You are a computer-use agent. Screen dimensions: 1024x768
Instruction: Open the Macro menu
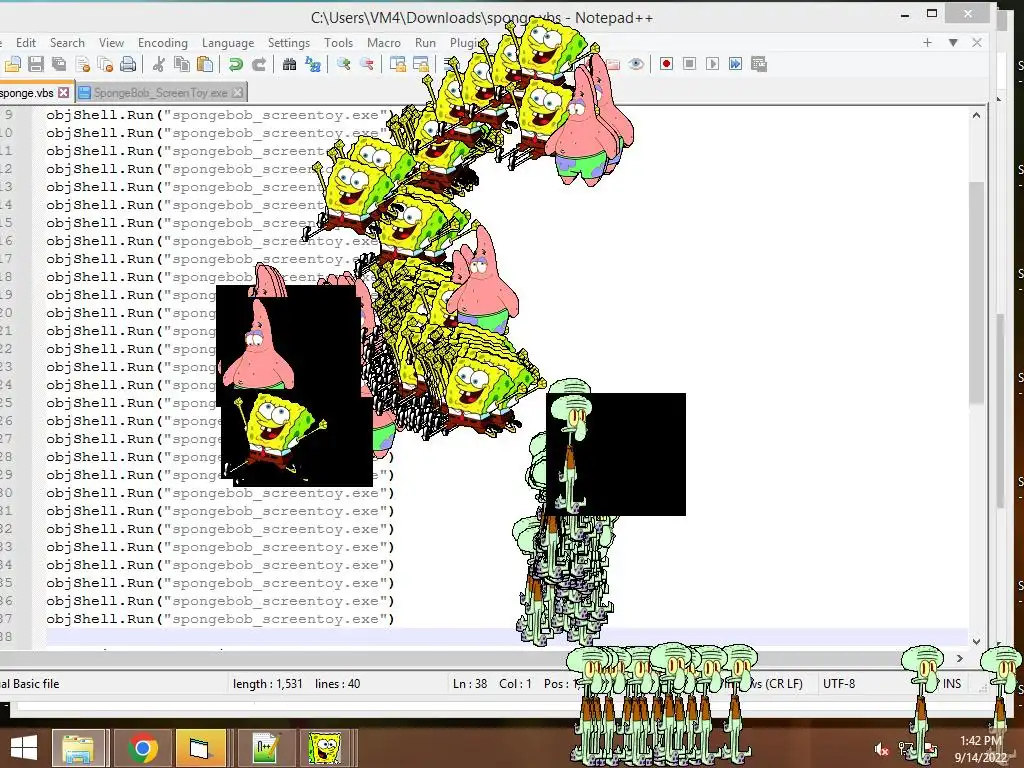coord(384,43)
